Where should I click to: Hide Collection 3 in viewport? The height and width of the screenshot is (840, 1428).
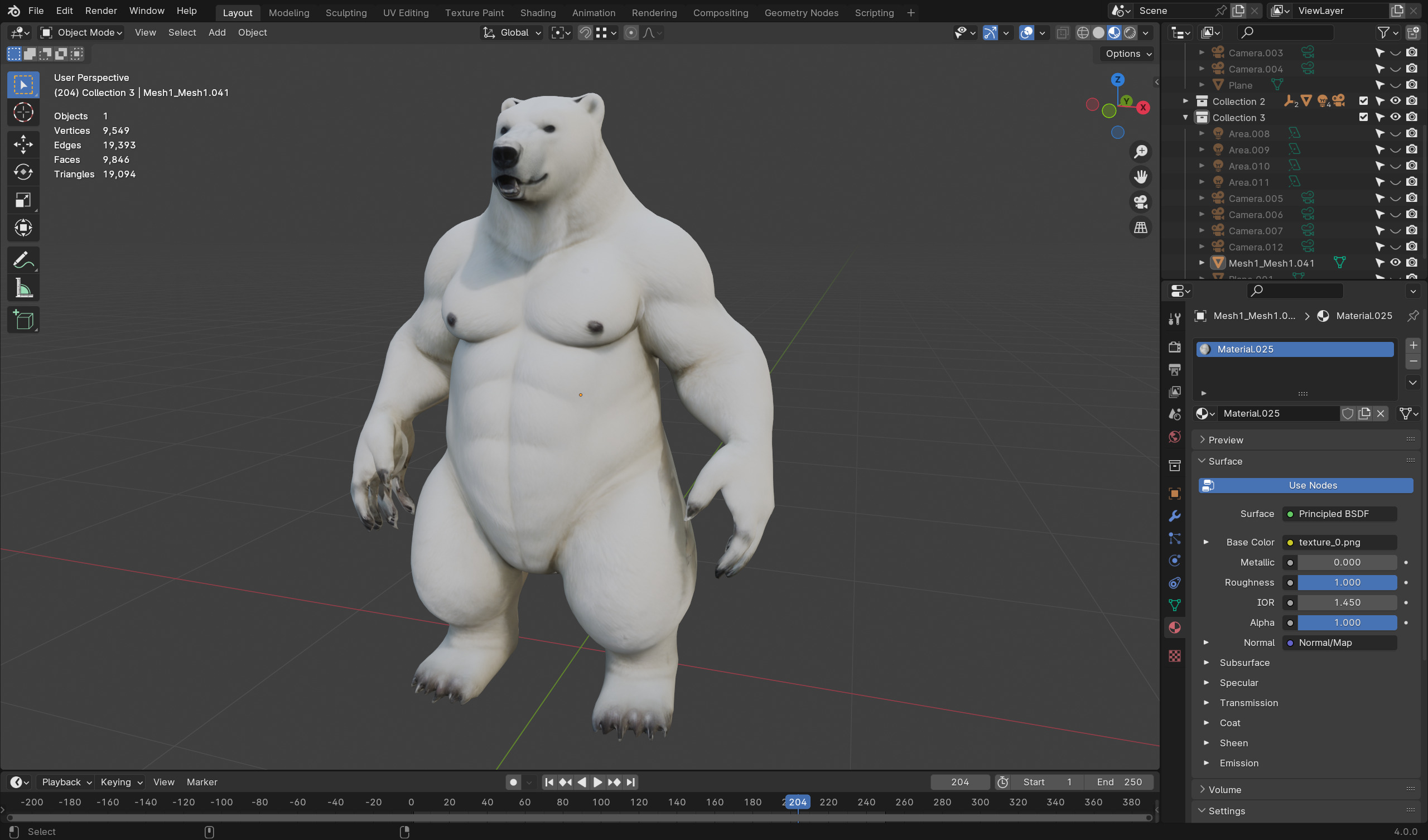click(1396, 117)
